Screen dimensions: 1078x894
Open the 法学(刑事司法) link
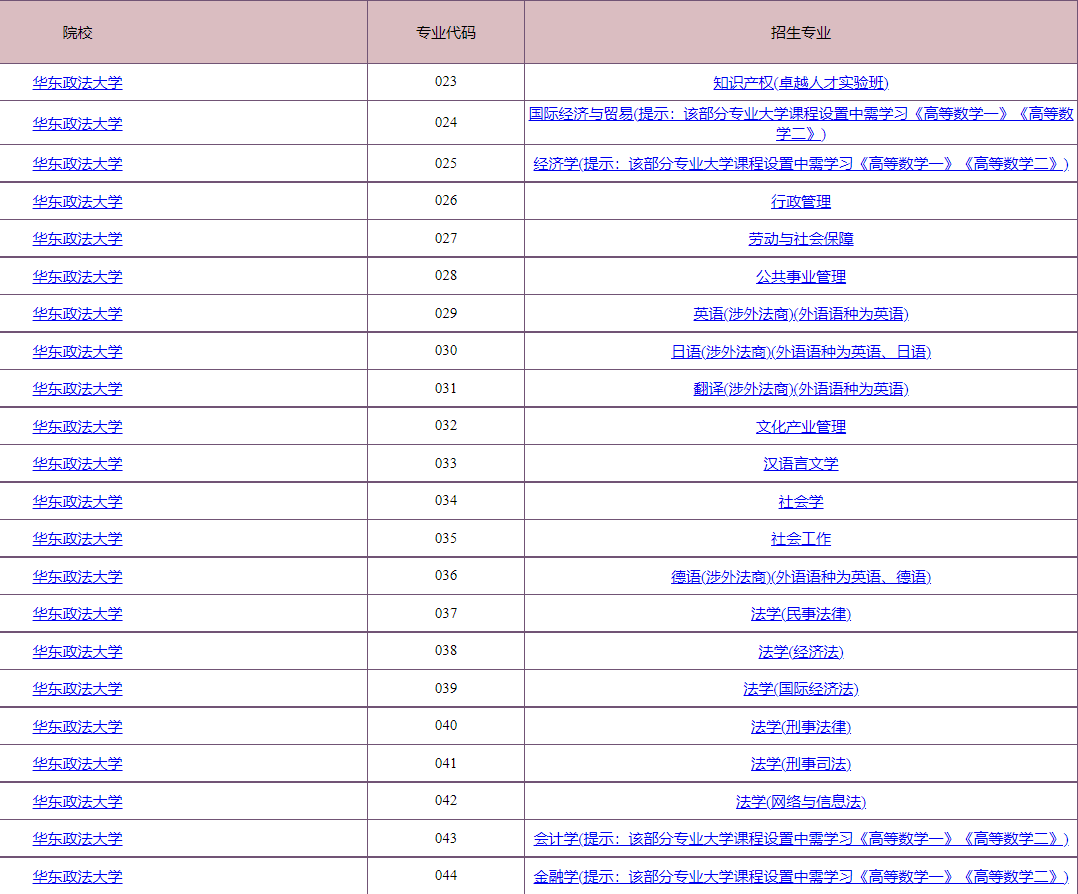click(x=800, y=763)
